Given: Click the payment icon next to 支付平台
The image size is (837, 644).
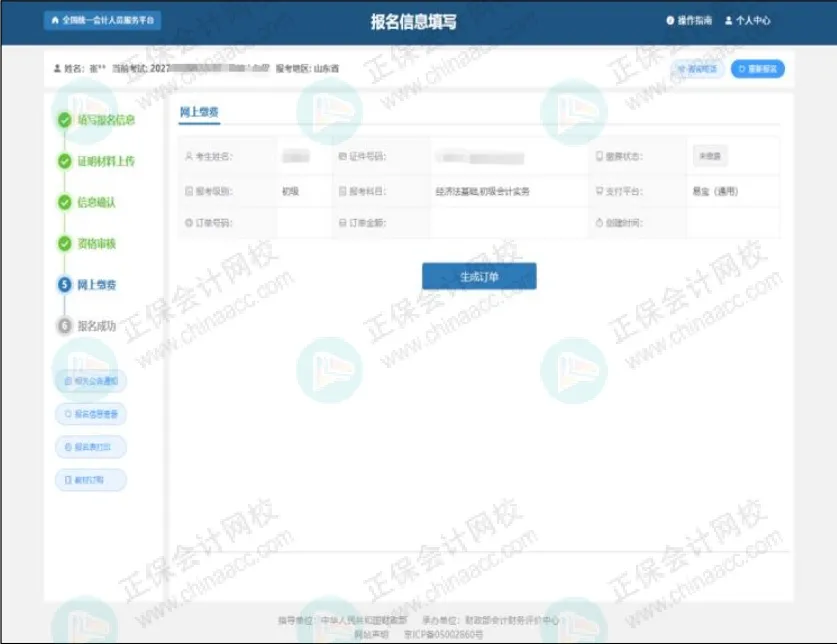Looking at the screenshot, I should [x=598, y=188].
